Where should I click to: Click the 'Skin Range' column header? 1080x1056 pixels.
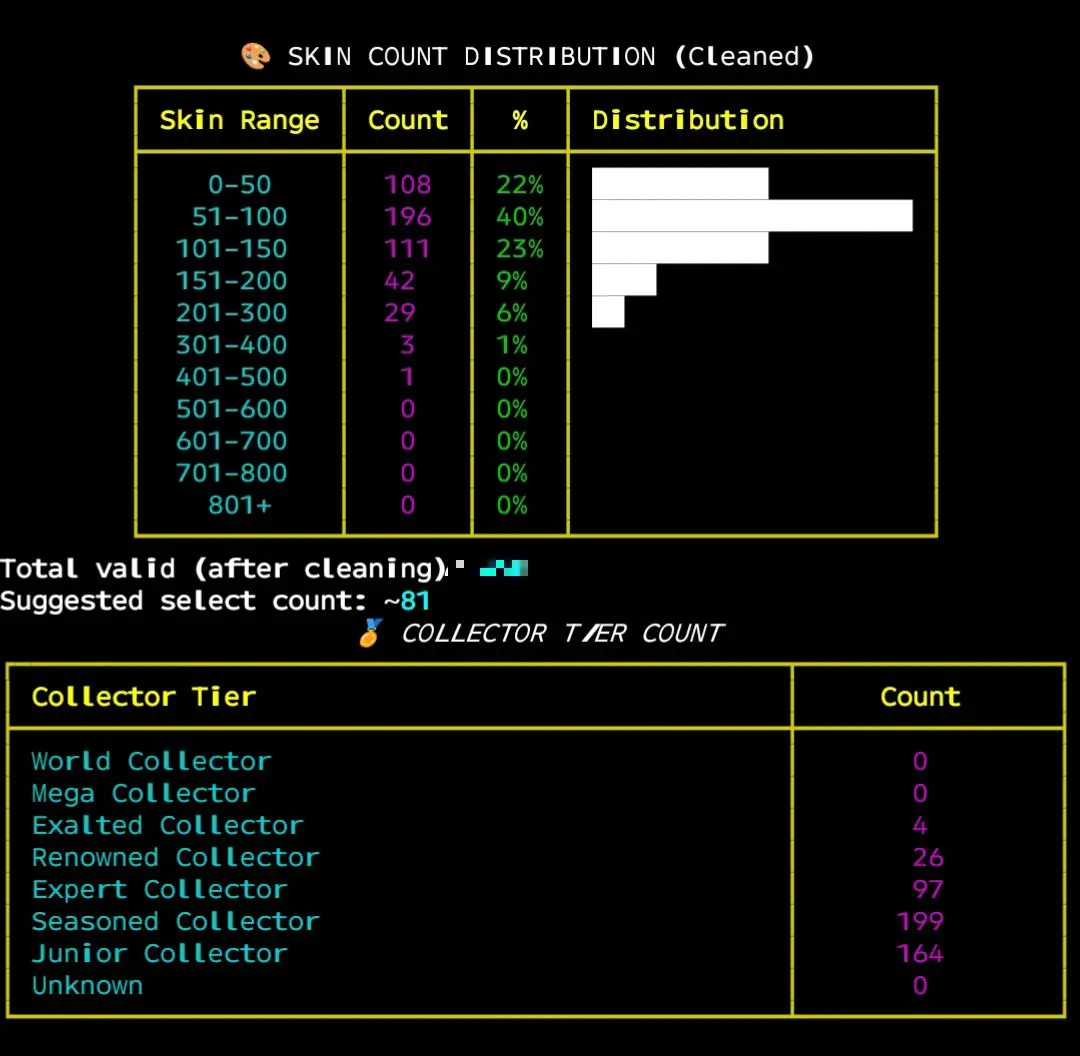click(x=239, y=121)
